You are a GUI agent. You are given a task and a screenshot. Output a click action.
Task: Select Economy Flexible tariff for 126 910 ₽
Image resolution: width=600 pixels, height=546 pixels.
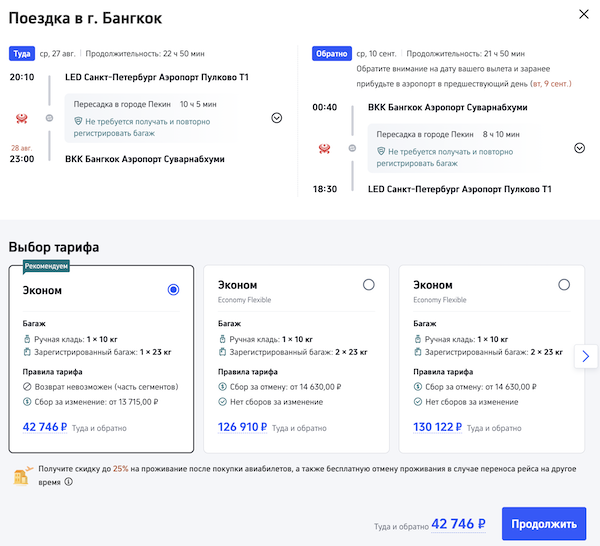[x=369, y=285]
